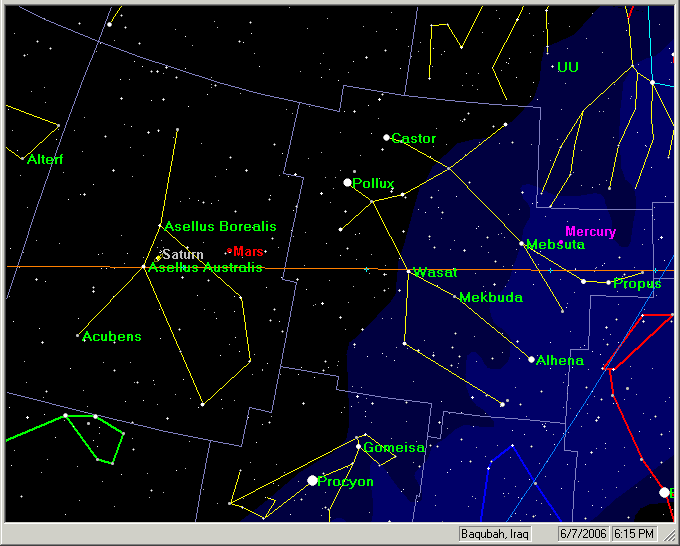Click the star Wasat on the ecliptic

[x=410, y=271]
